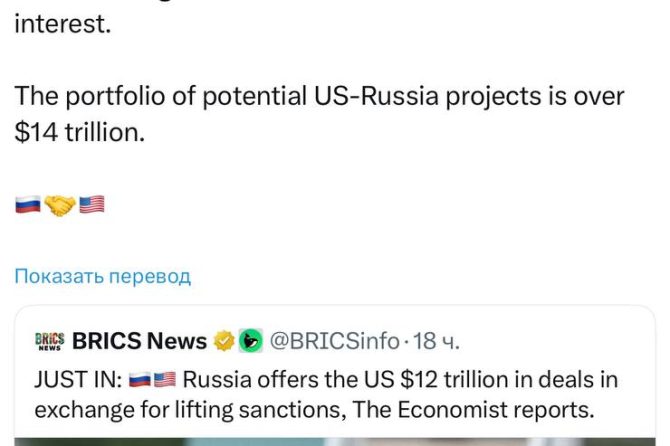The image size is (670, 446).
Task: Click US flag emoji in quoted tweet
Action: (x=165, y=380)
